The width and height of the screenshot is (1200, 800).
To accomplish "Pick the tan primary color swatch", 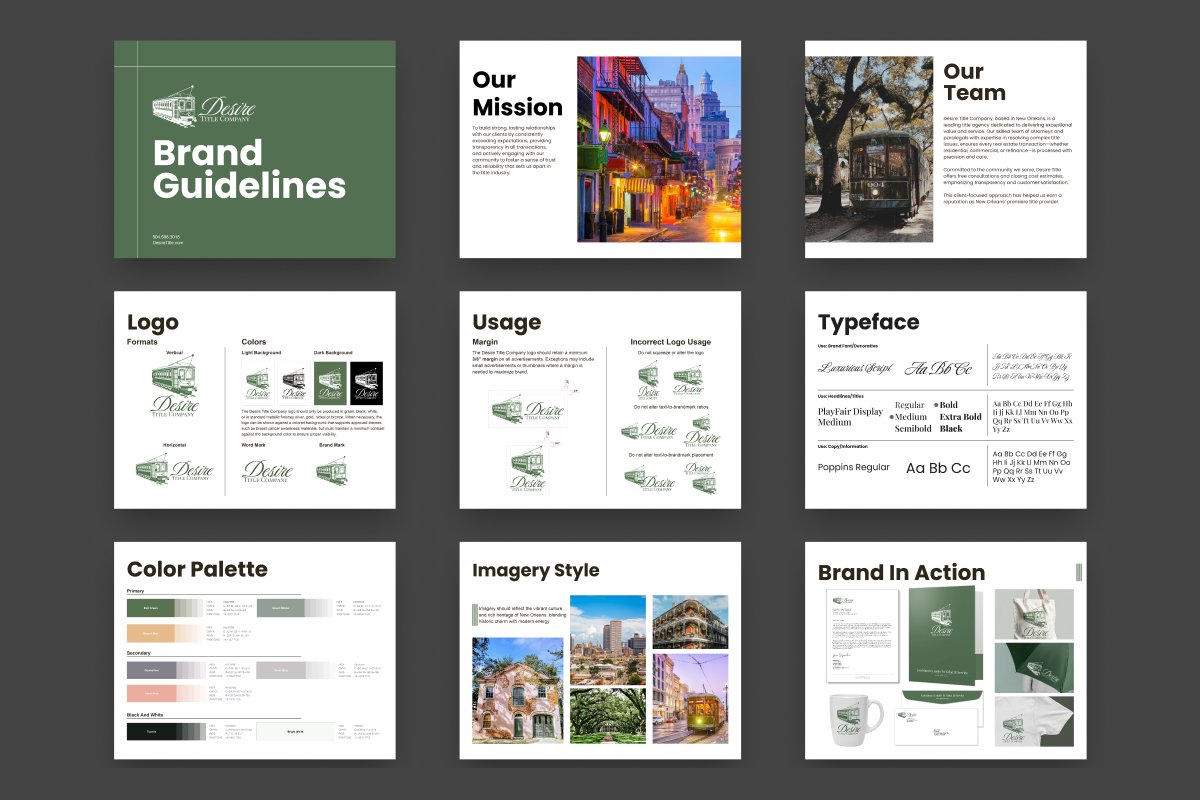I will [x=150, y=633].
